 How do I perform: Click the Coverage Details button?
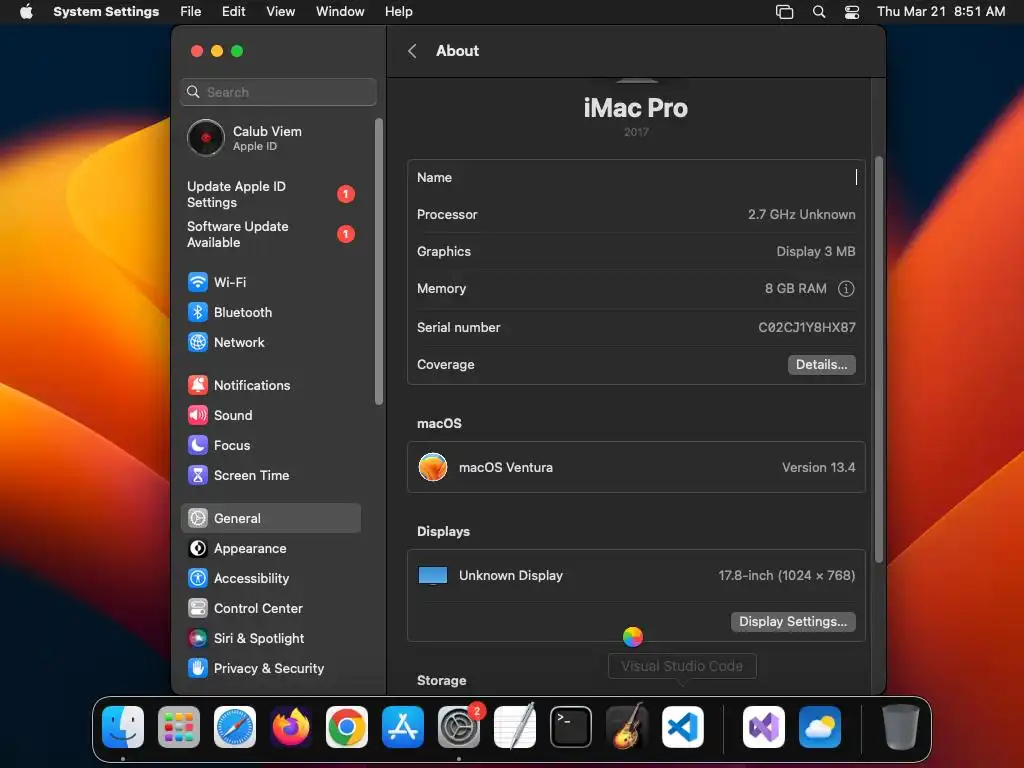(822, 364)
